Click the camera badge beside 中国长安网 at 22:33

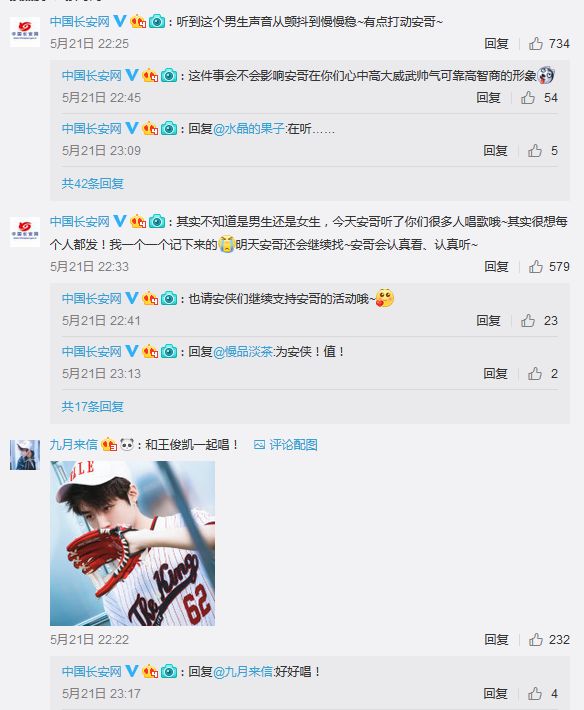[x=157, y=221]
